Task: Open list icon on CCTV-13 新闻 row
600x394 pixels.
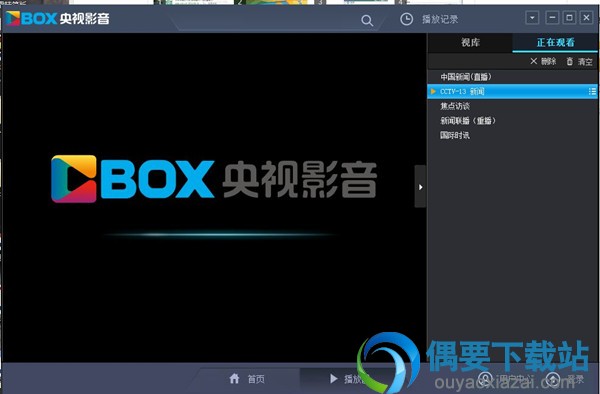Action: click(x=592, y=91)
